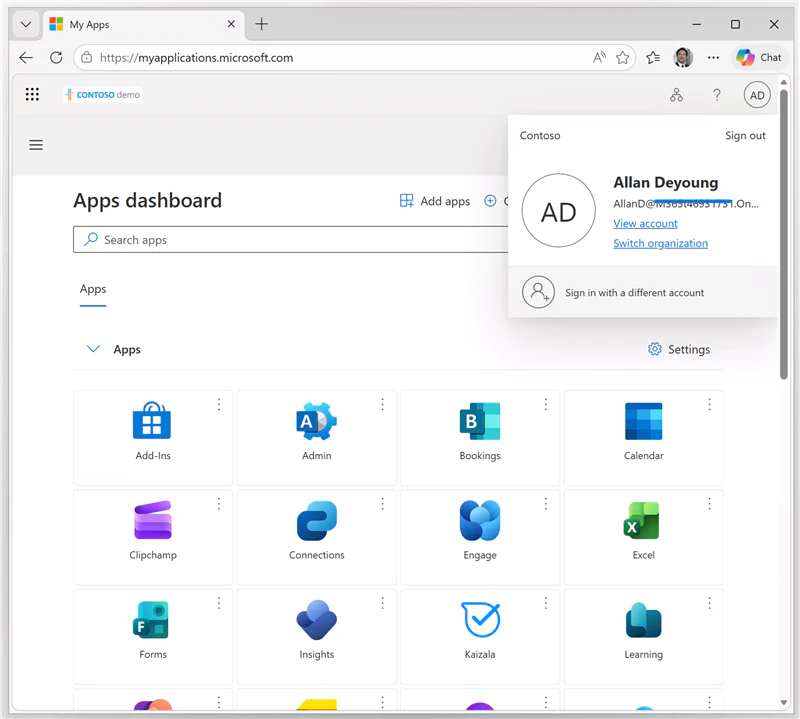
Task: Click the Sign out link
Action: click(x=745, y=136)
